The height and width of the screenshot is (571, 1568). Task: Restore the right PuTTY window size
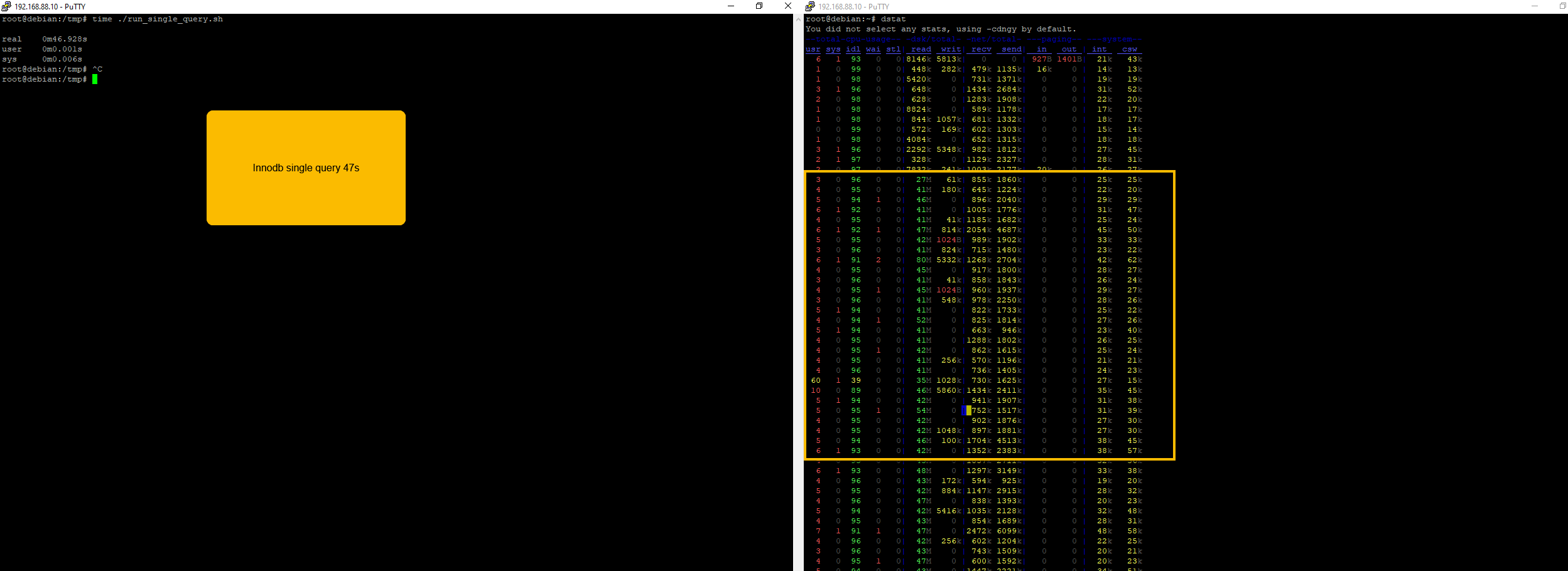(x=1562, y=6)
